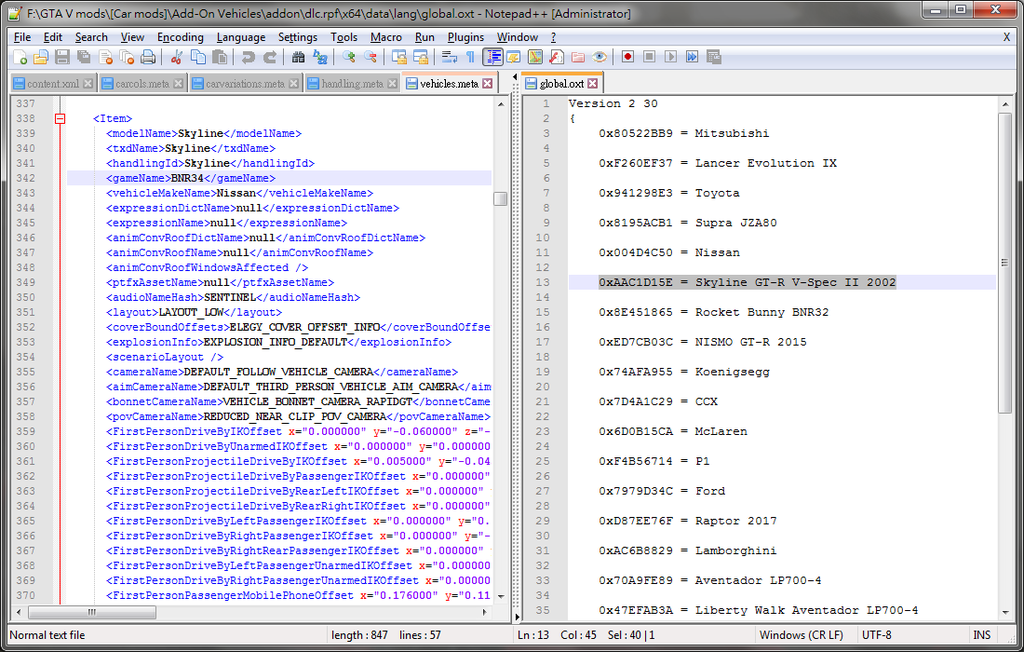Click the Redo arrow icon

pos(270,57)
